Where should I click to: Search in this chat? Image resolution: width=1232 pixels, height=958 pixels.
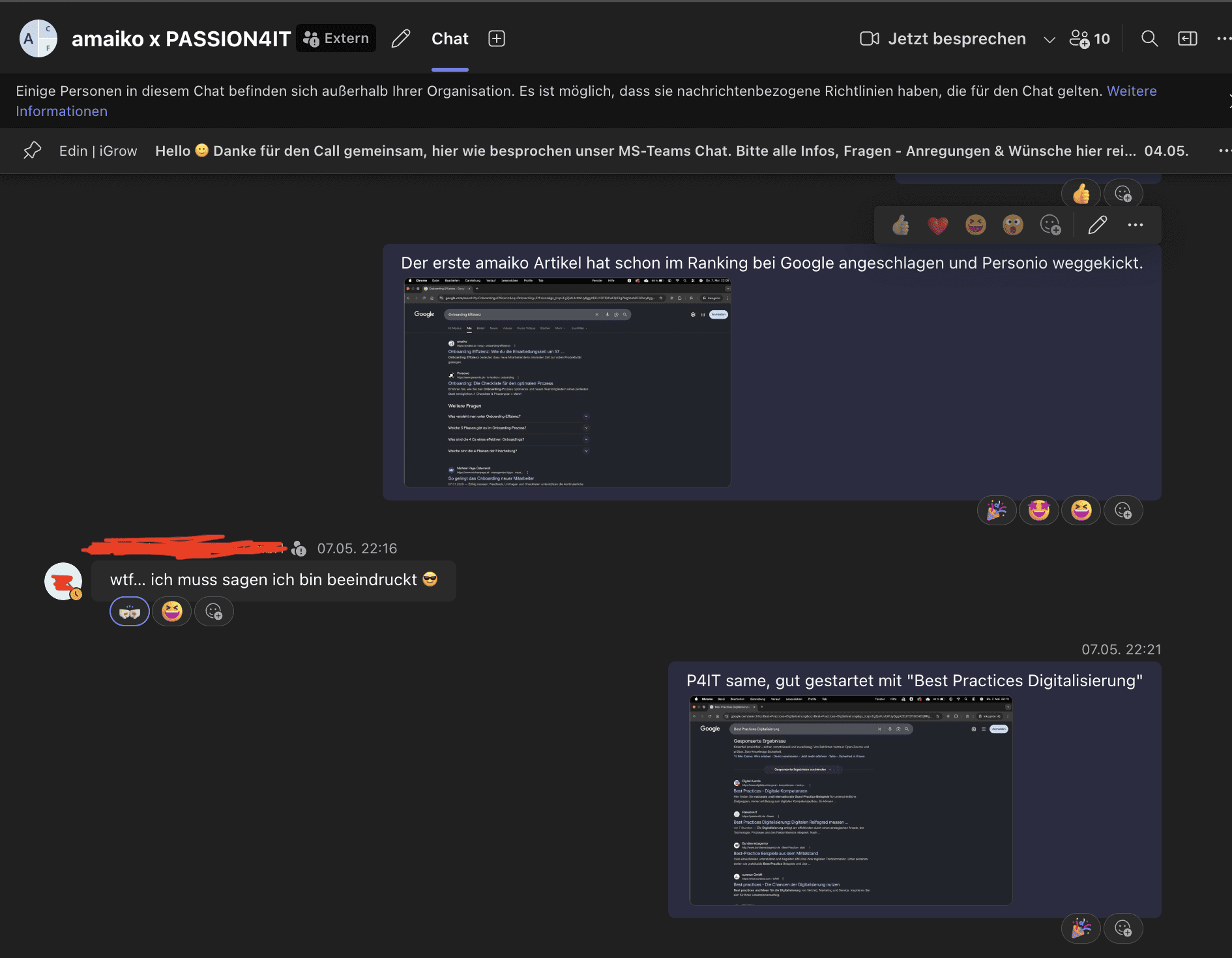pyautogui.click(x=1150, y=38)
